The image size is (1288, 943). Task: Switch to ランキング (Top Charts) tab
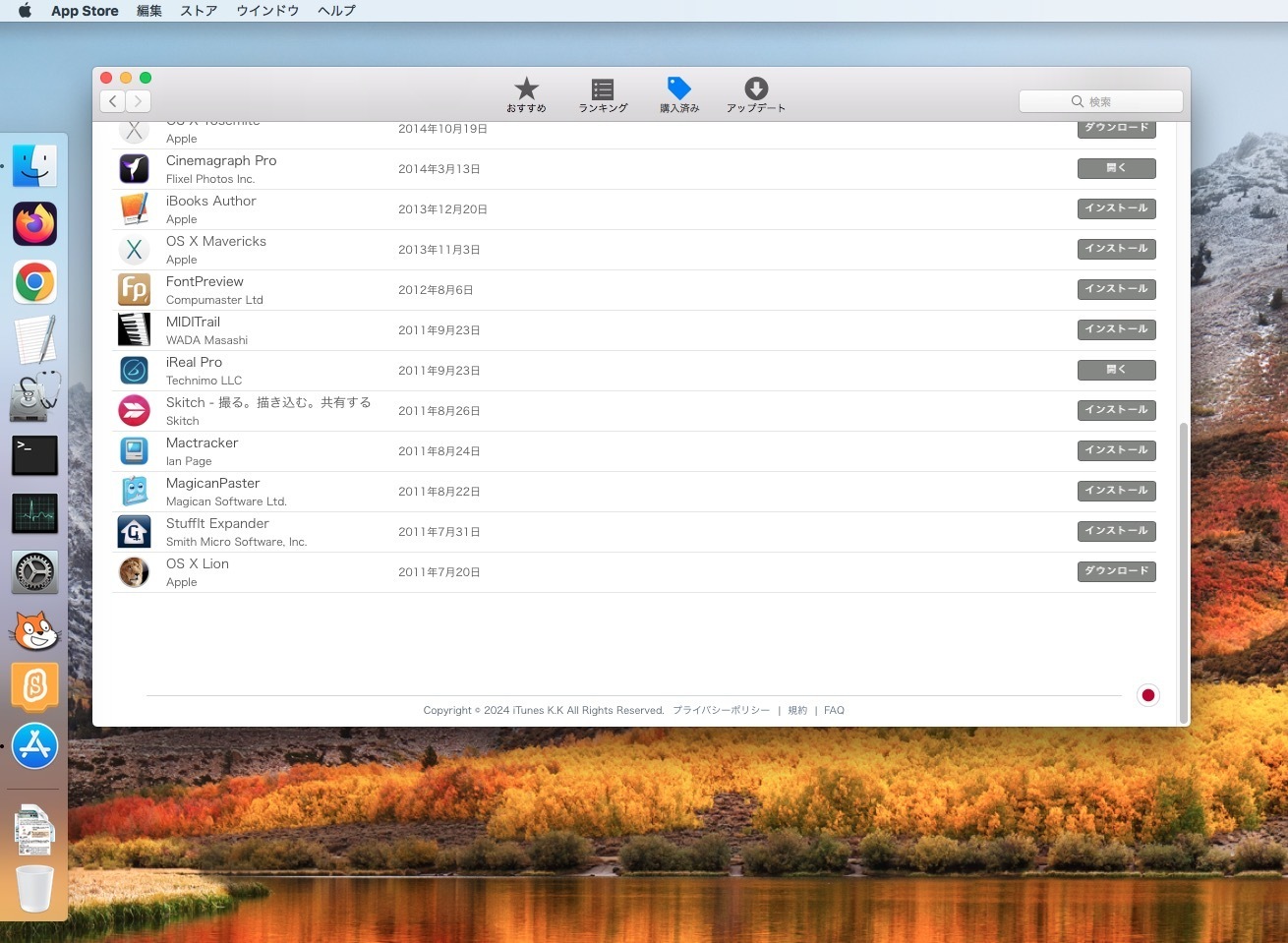pos(603,89)
